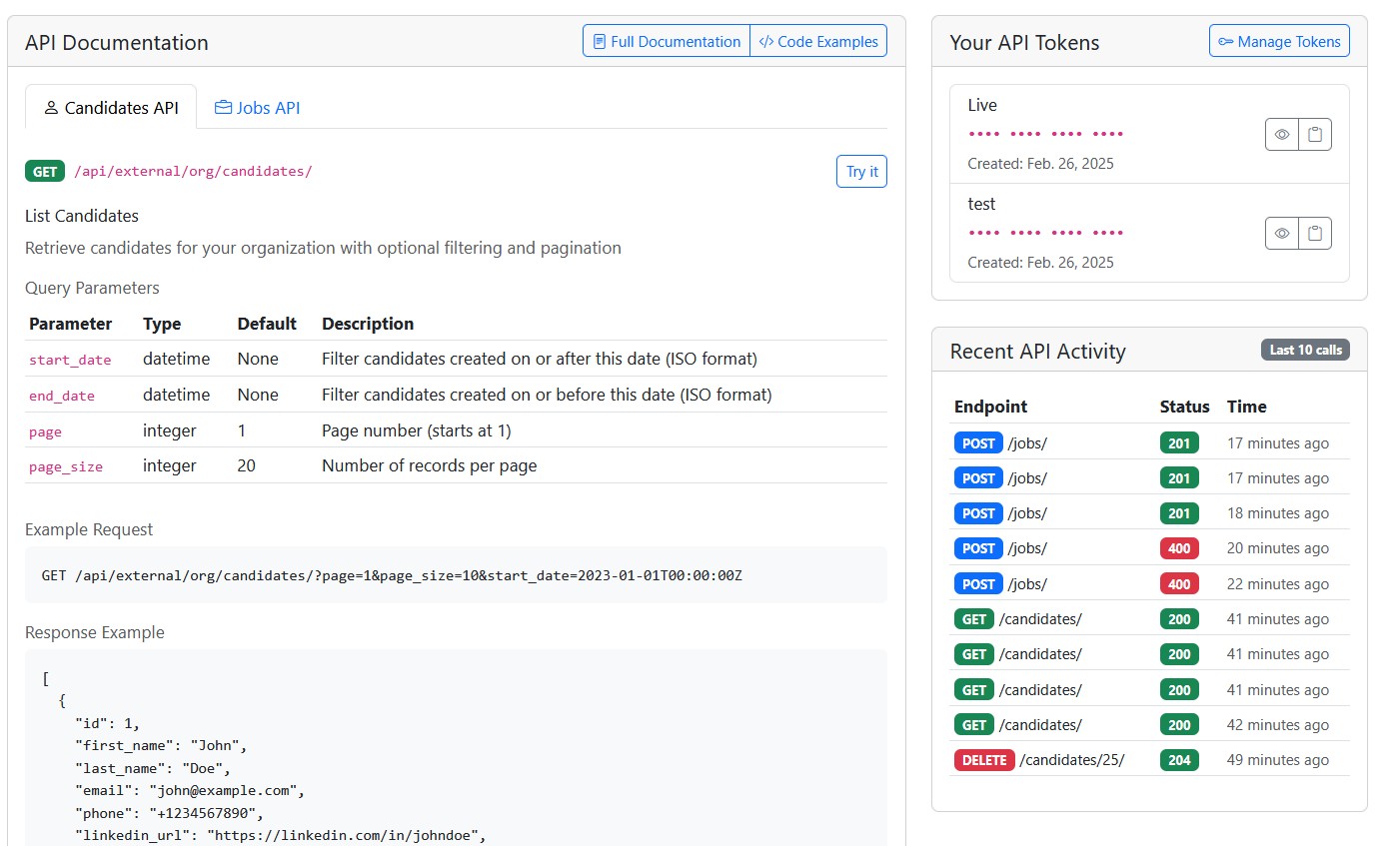Image resolution: width=1400 pixels, height=846 pixels.
Task: Click the API Documentation heading
Action: 117,43
